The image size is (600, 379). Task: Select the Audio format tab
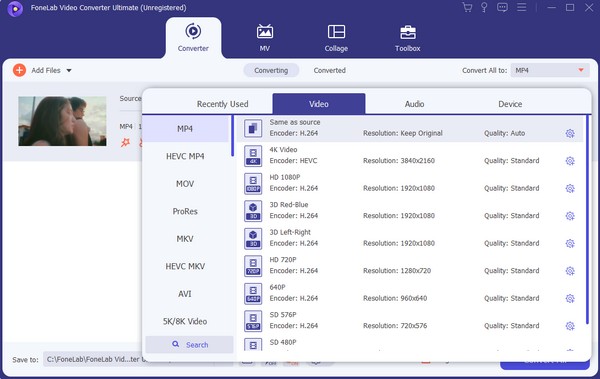click(414, 104)
